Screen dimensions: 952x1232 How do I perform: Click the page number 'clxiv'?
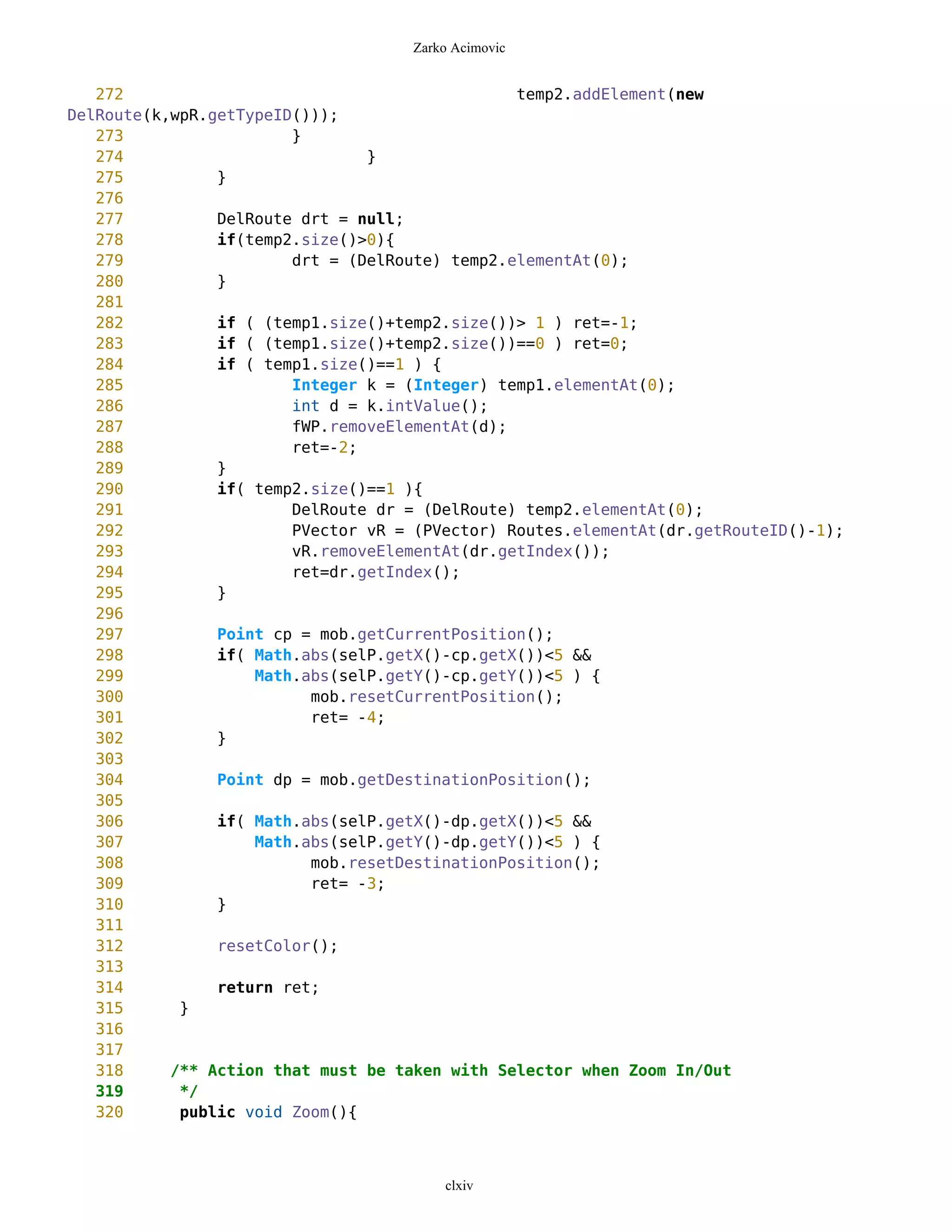[x=458, y=1185]
